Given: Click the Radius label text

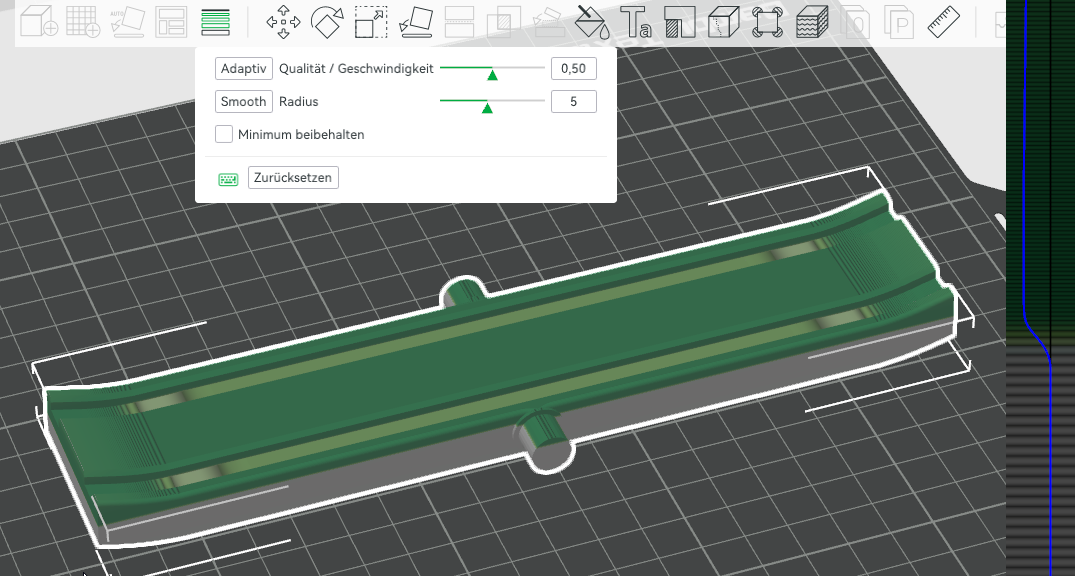Looking at the screenshot, I should point(298,101).
